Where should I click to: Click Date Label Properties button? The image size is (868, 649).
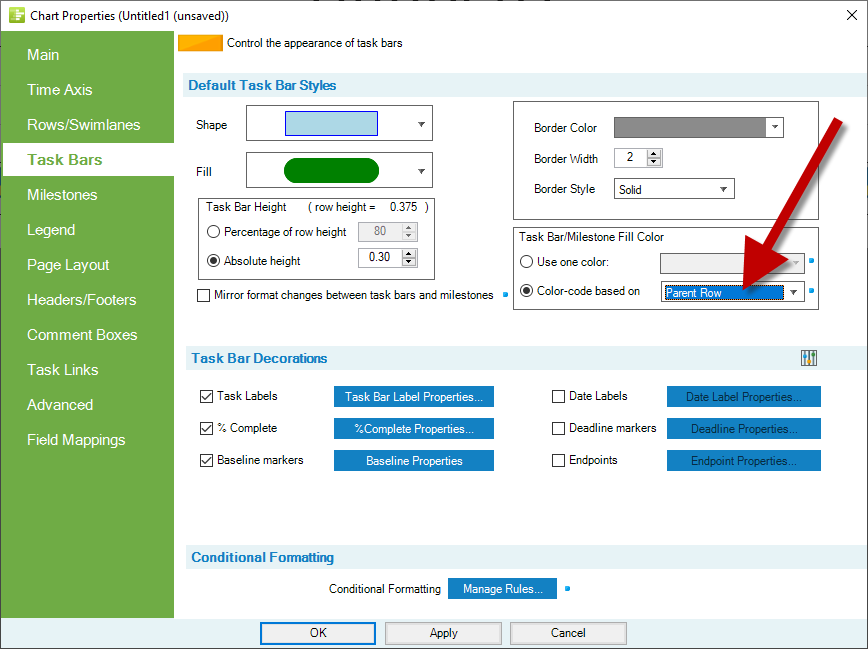743,396
